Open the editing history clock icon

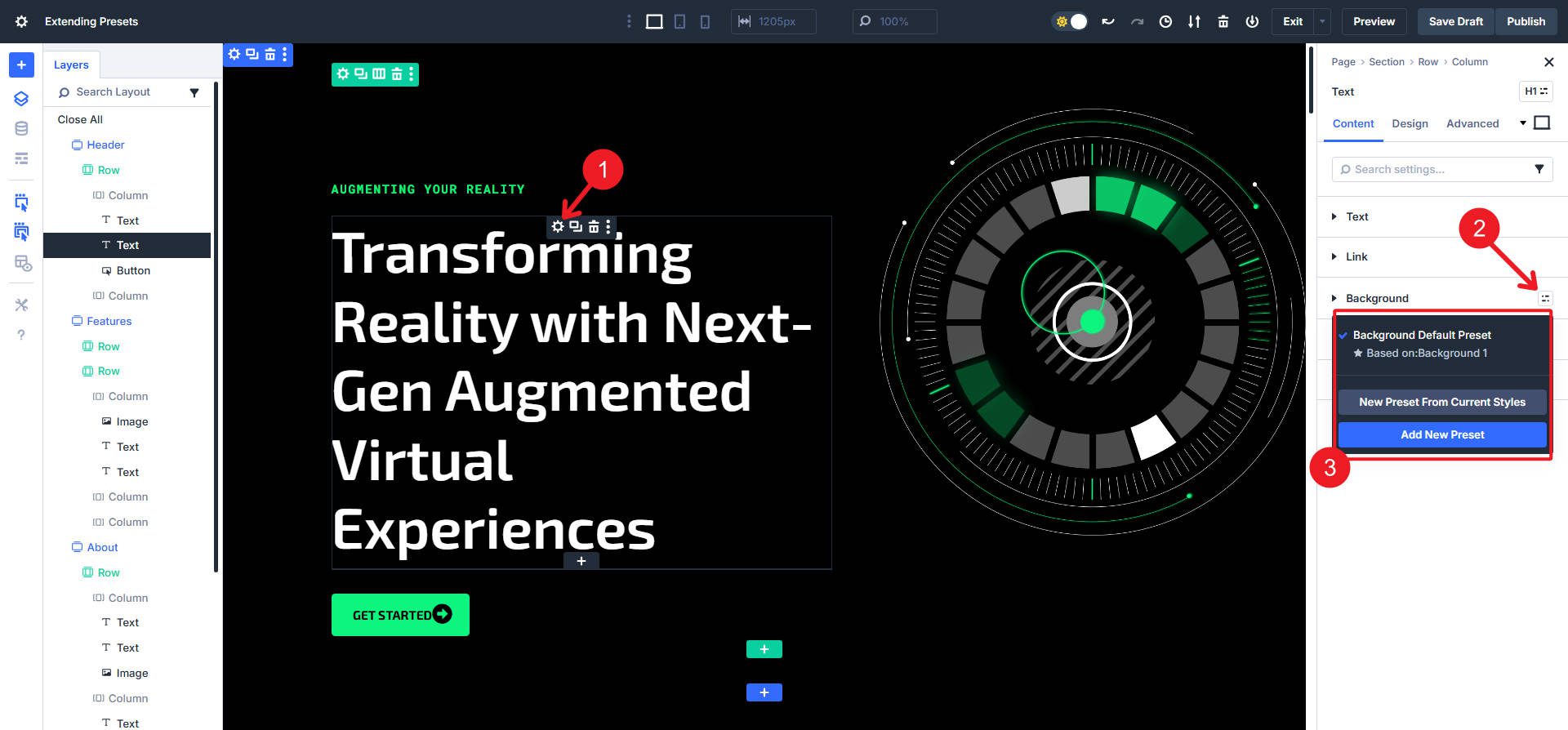click(1165, 21)
